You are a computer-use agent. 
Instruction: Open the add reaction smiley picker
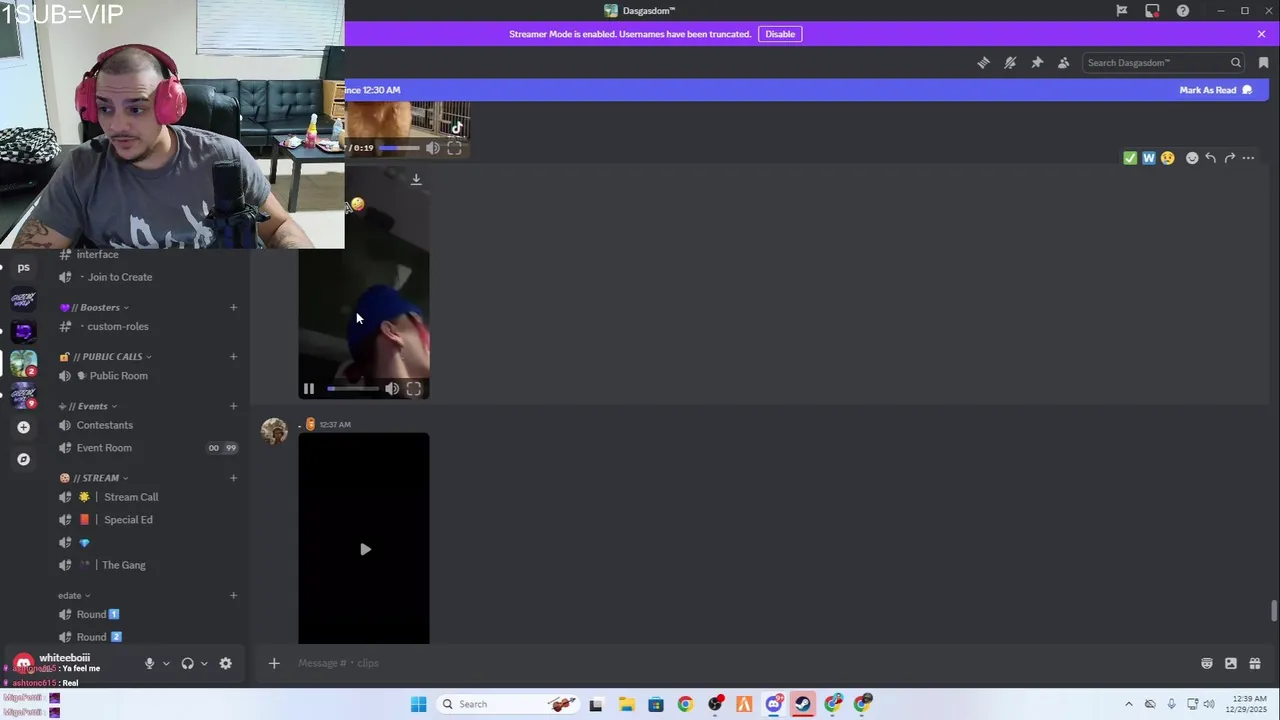(x=1192, y=158)
